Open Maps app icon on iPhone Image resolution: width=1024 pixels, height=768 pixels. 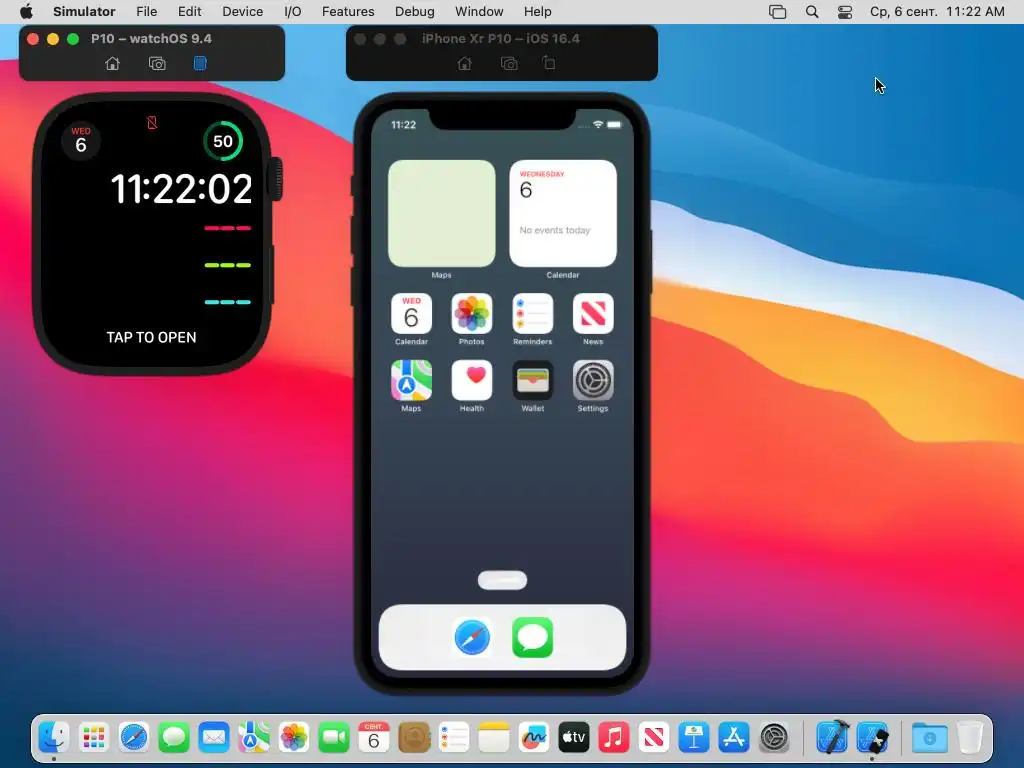coord(411,380)
